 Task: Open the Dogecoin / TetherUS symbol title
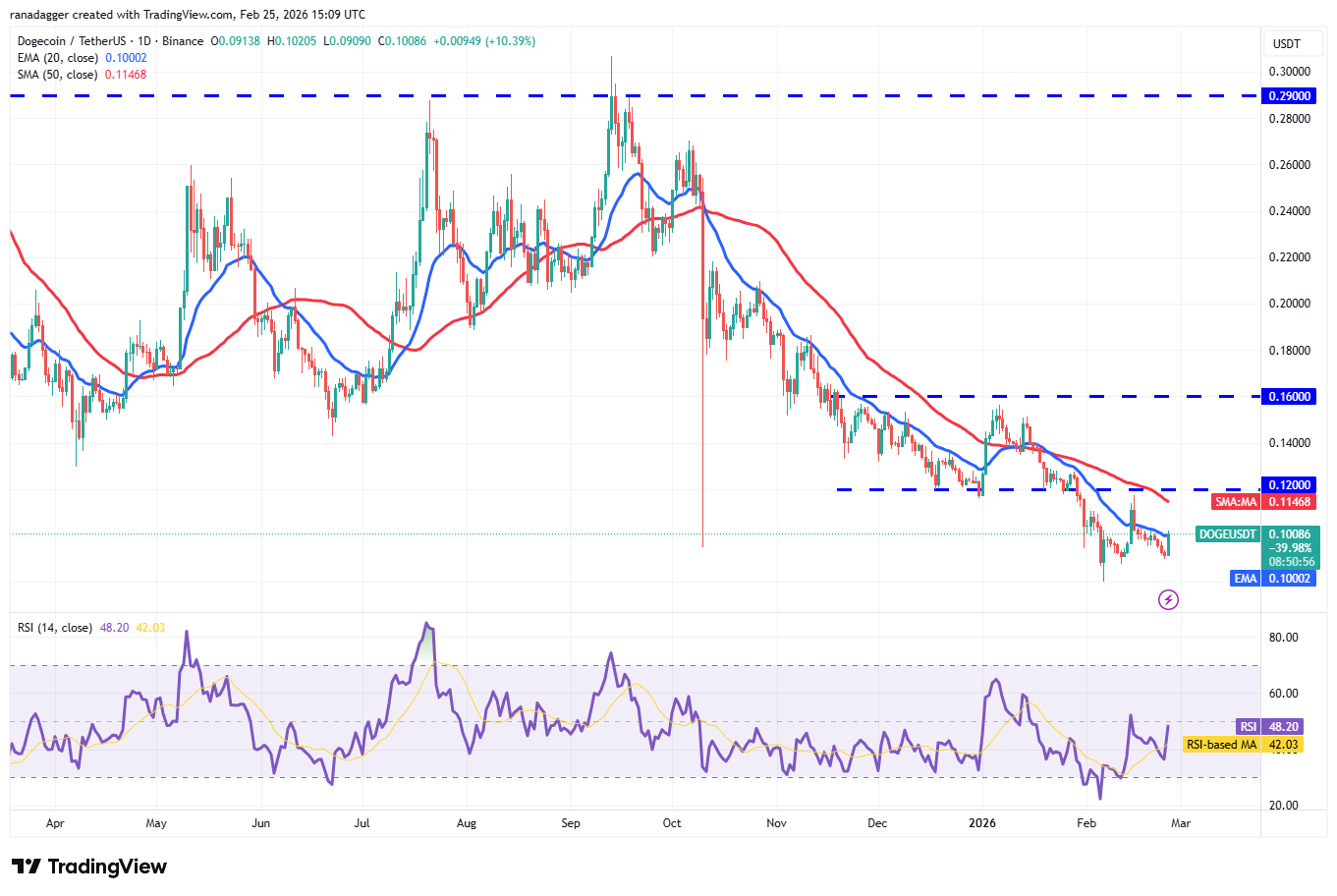tap(74, 42)
